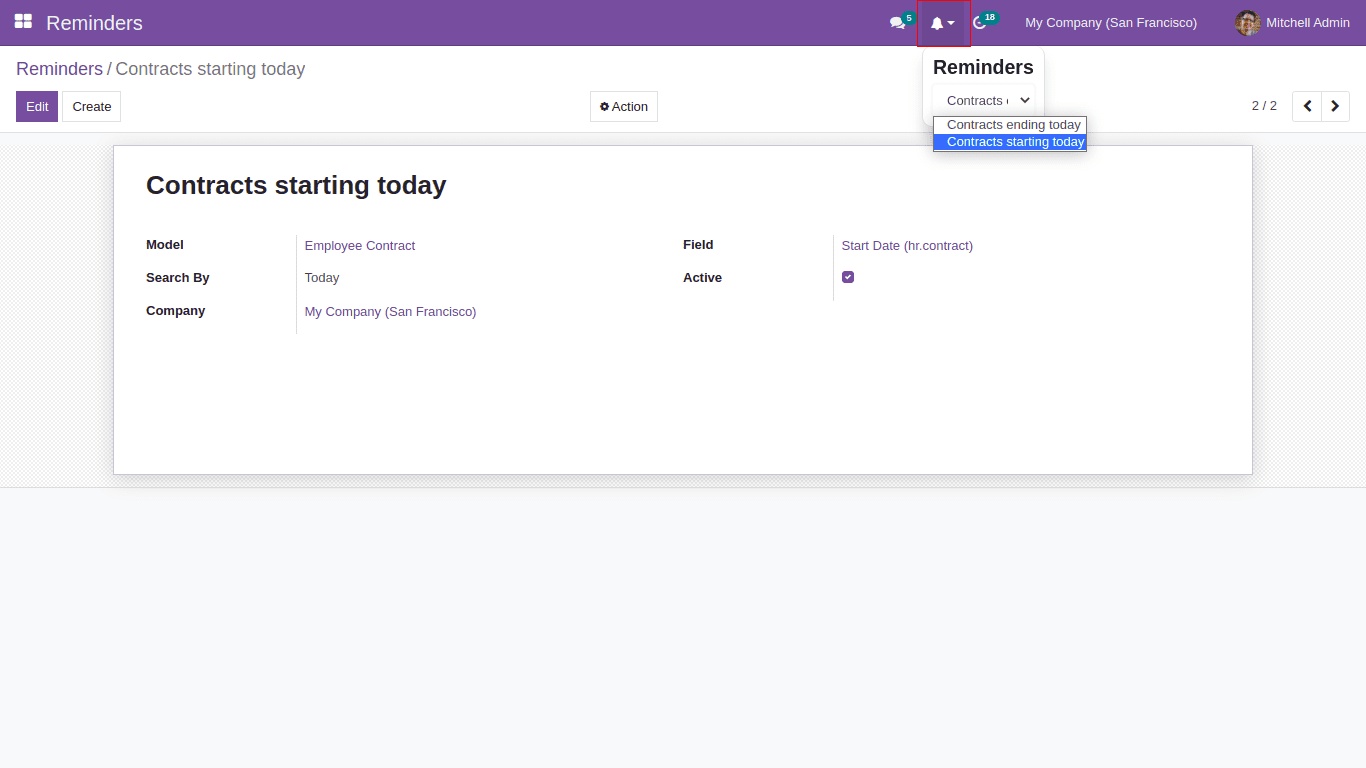Select Contracts ending today from dropdown
This screenshot has width=1366, height=768.
click(1010, 124)
